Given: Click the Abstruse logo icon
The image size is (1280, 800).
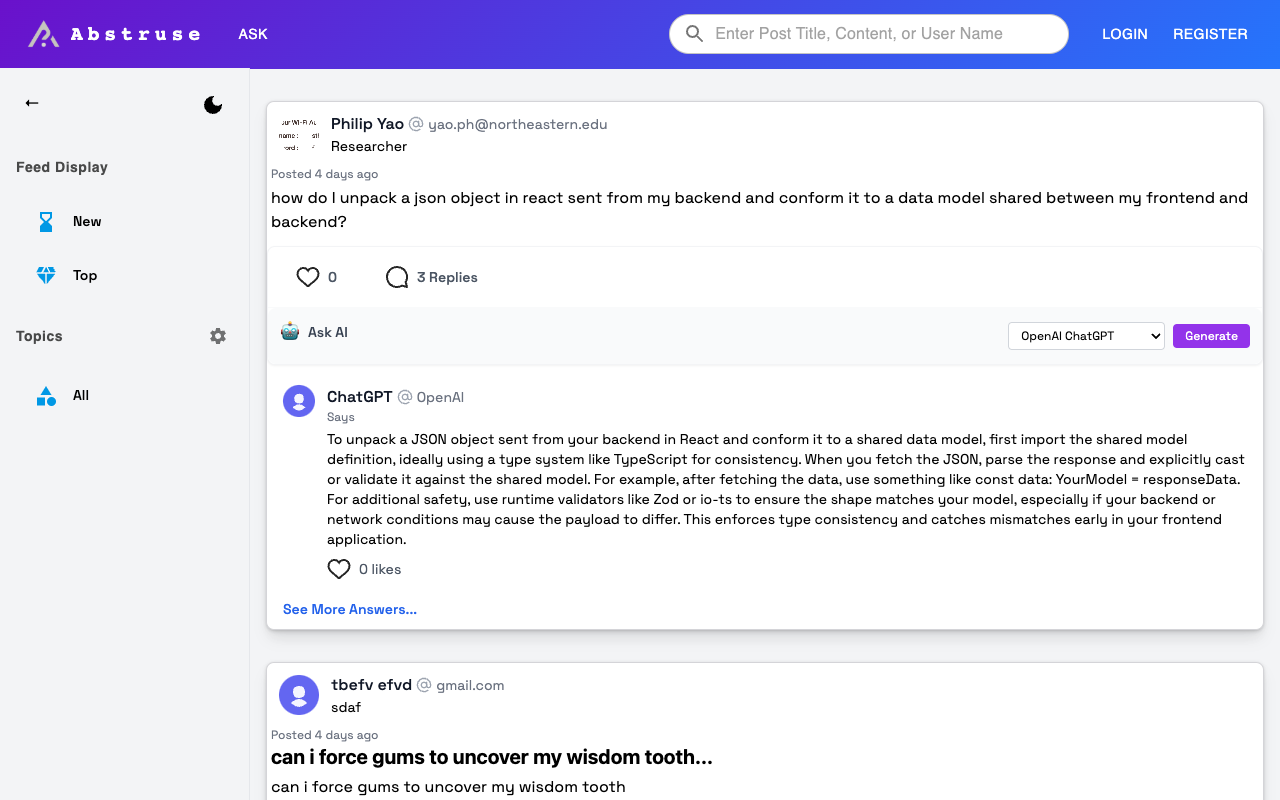Looking at the screenshot, I should (x=41, y=33).
